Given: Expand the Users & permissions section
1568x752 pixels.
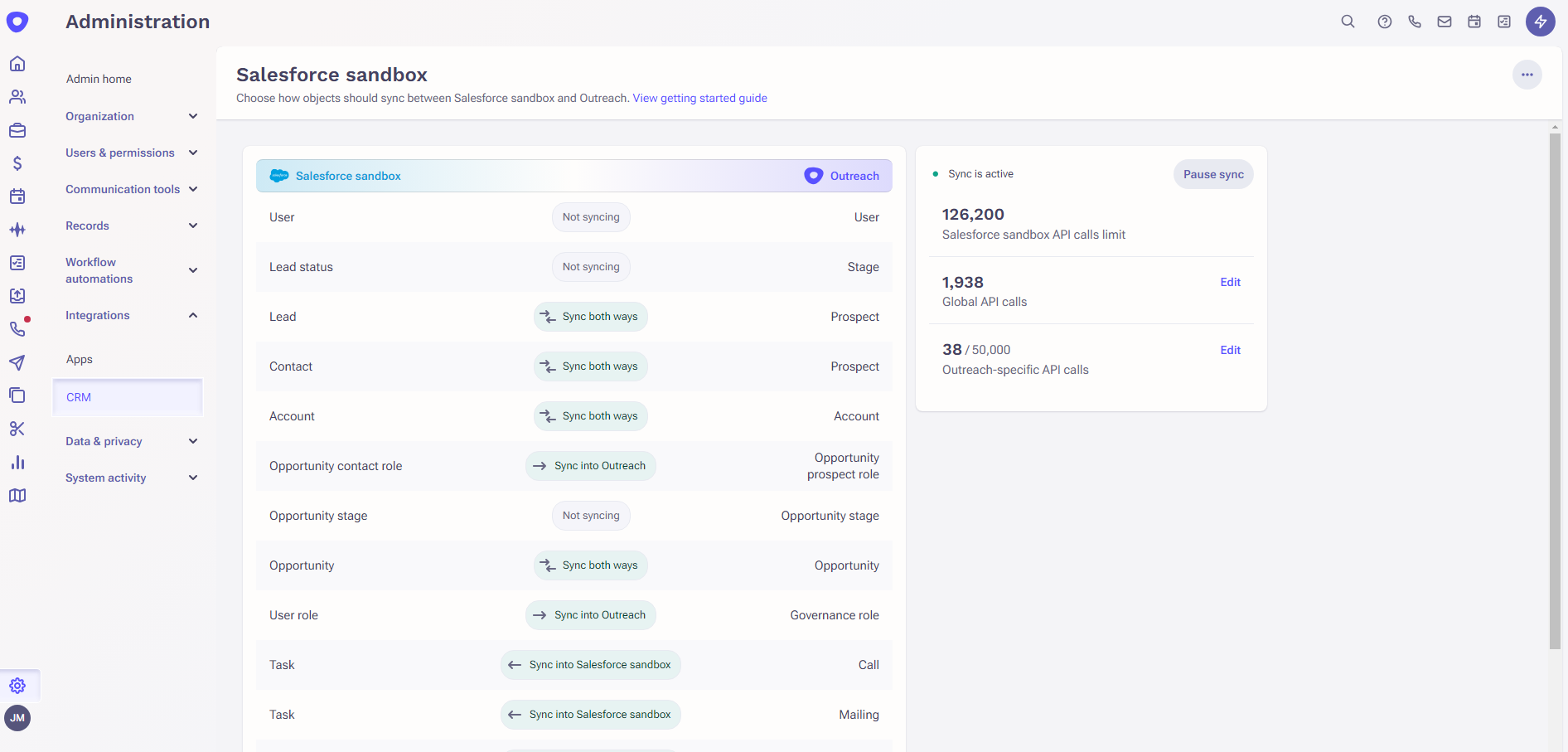Looking at the screenshot, I should (x=132, y=153).
